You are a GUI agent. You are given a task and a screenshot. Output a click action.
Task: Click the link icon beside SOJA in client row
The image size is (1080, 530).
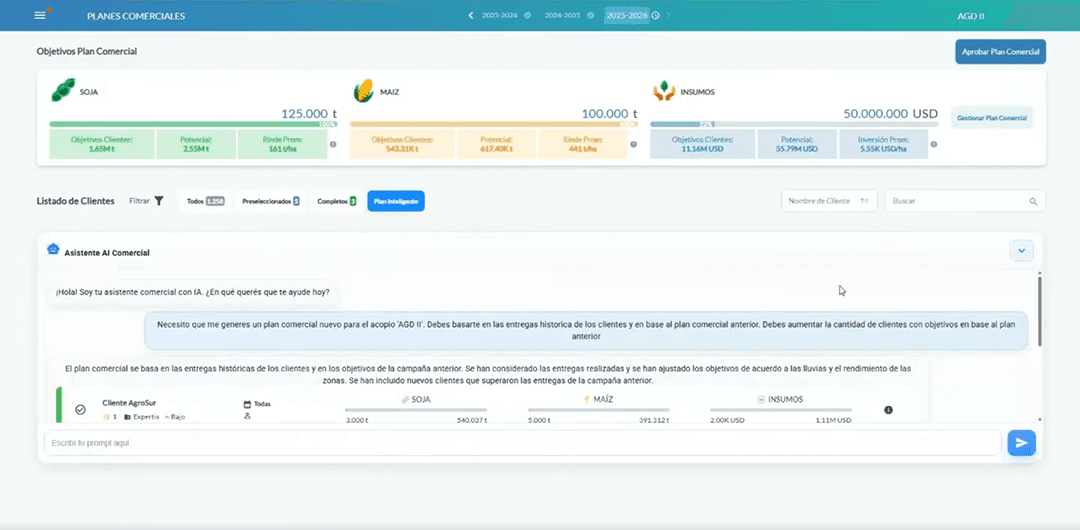pyautogui.click(x=406, y=399)
